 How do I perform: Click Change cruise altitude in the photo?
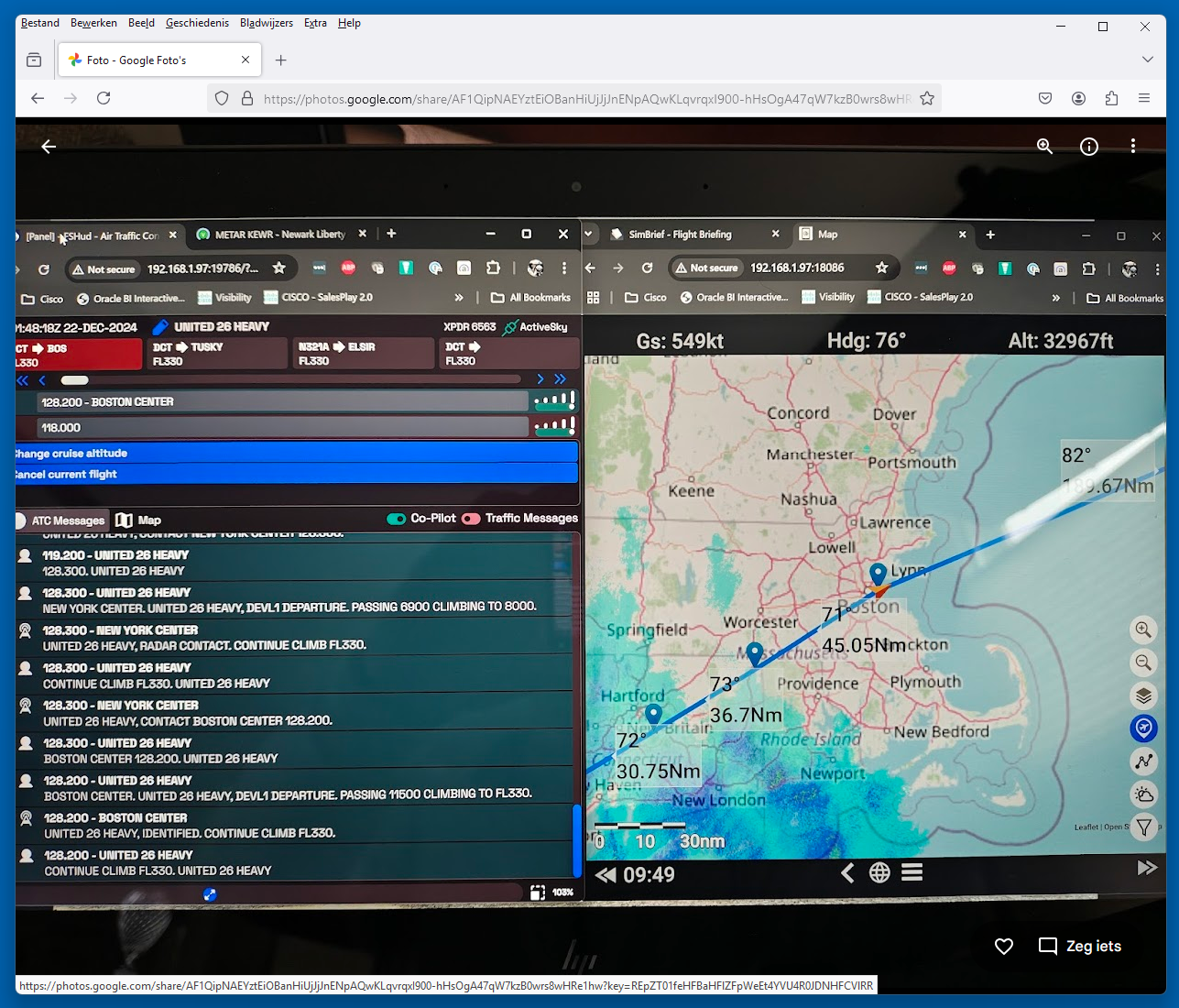297,453
